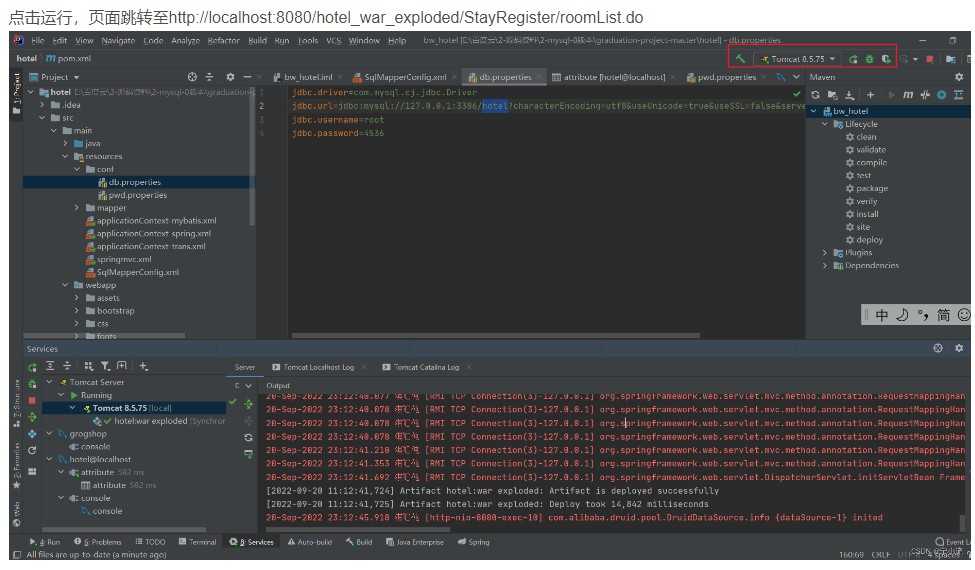The height and width of the screenshot is (570, 975).
Task: Click the red Stop button in main toolbar
Action: click(930, 59)
